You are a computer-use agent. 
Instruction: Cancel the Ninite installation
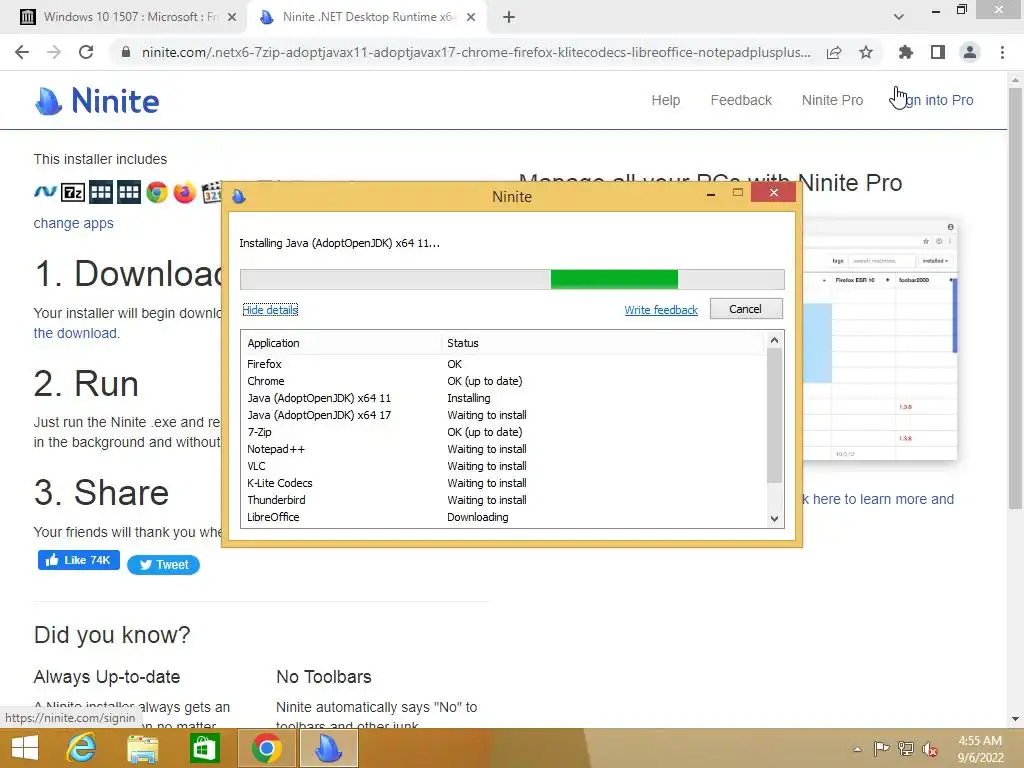746,309
